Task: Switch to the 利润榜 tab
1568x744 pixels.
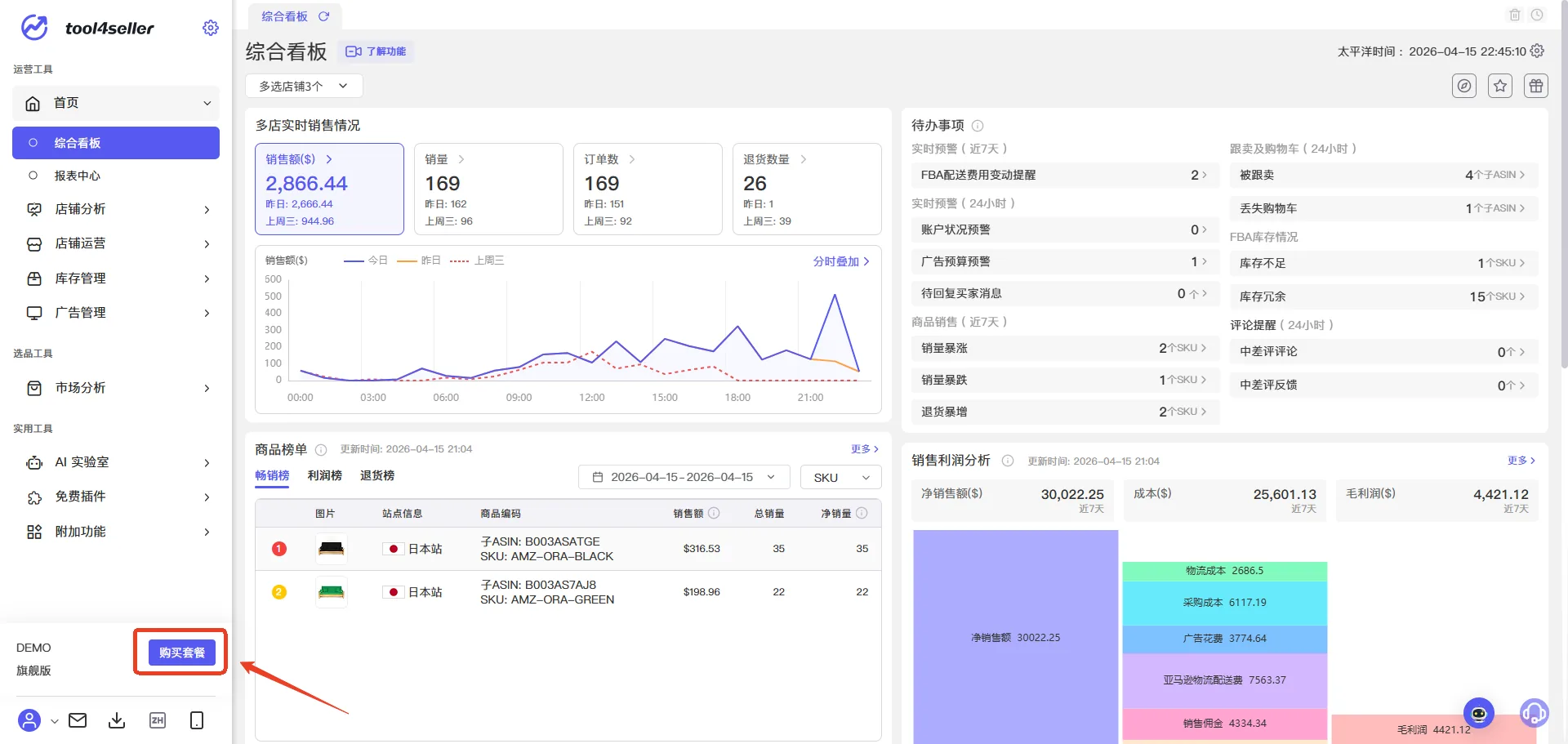Action: (325, 475)
